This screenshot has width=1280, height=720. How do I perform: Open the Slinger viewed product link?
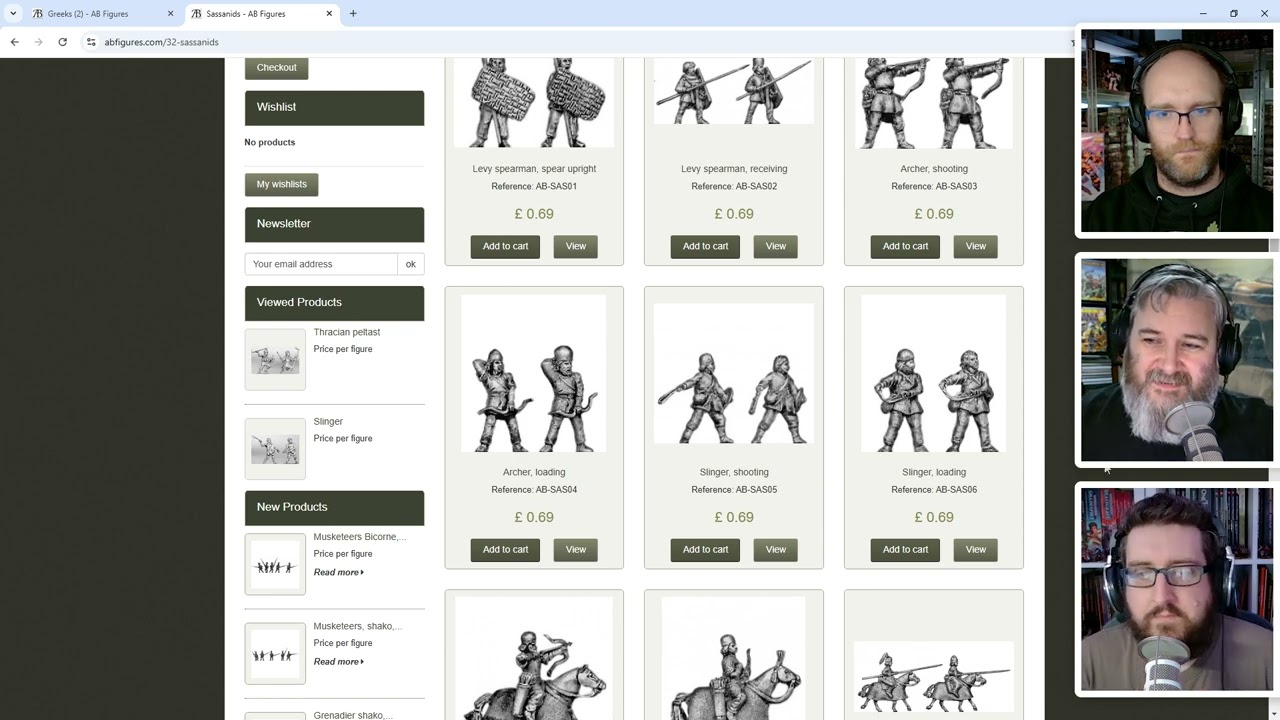[x=328, y=421]
